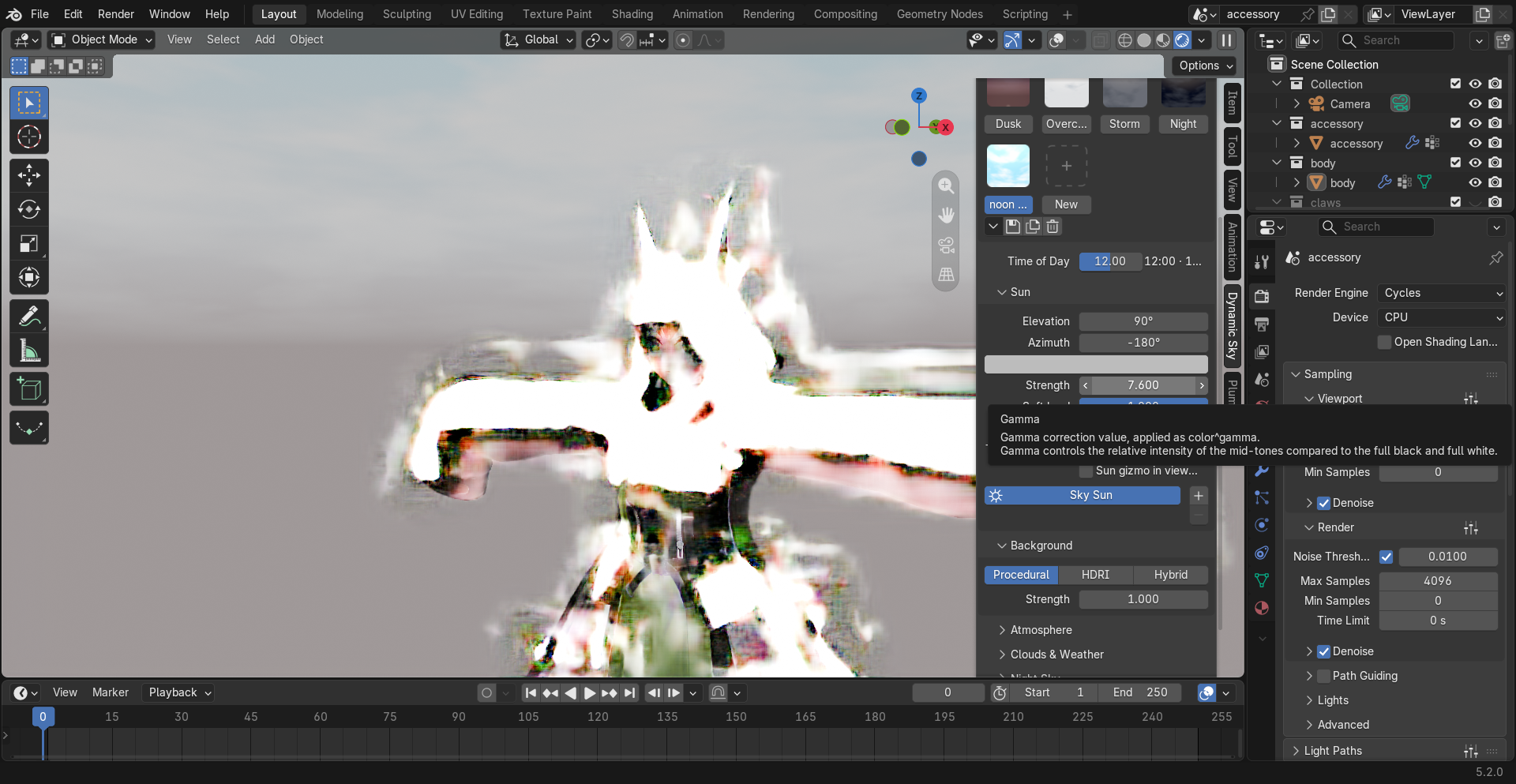Toggle Sun gizmo in viewport checkbox
This screenshot has width=1516, height=784.
(x=1086, y=471)
